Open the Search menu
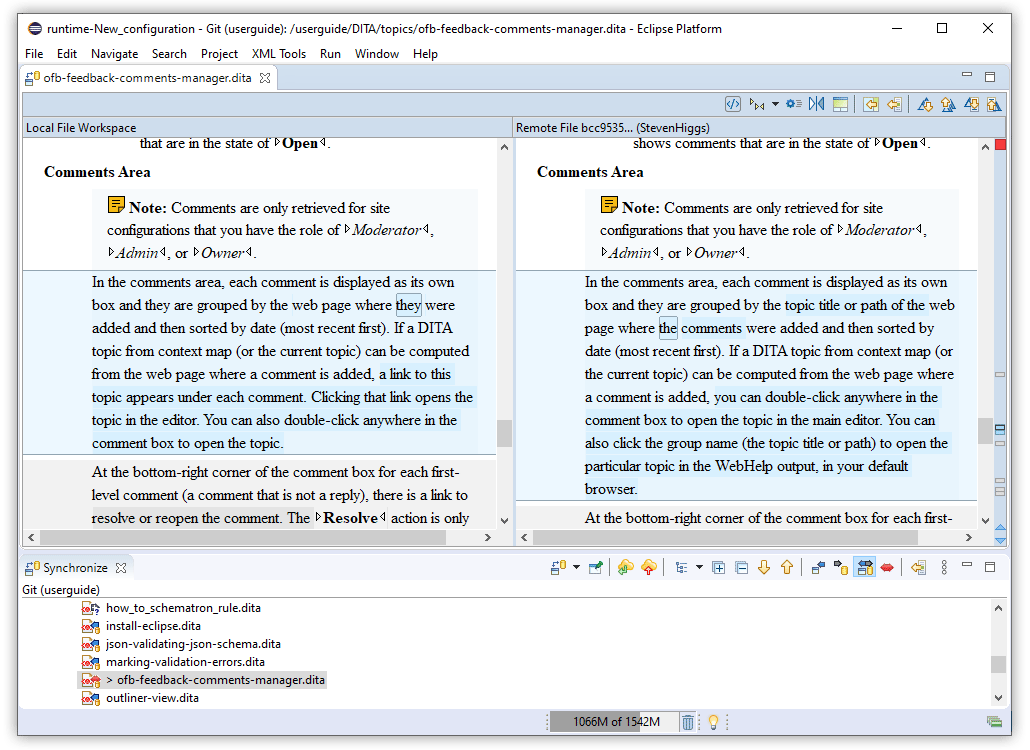This screenshot has width=1030, height=750. coord(169,54)
